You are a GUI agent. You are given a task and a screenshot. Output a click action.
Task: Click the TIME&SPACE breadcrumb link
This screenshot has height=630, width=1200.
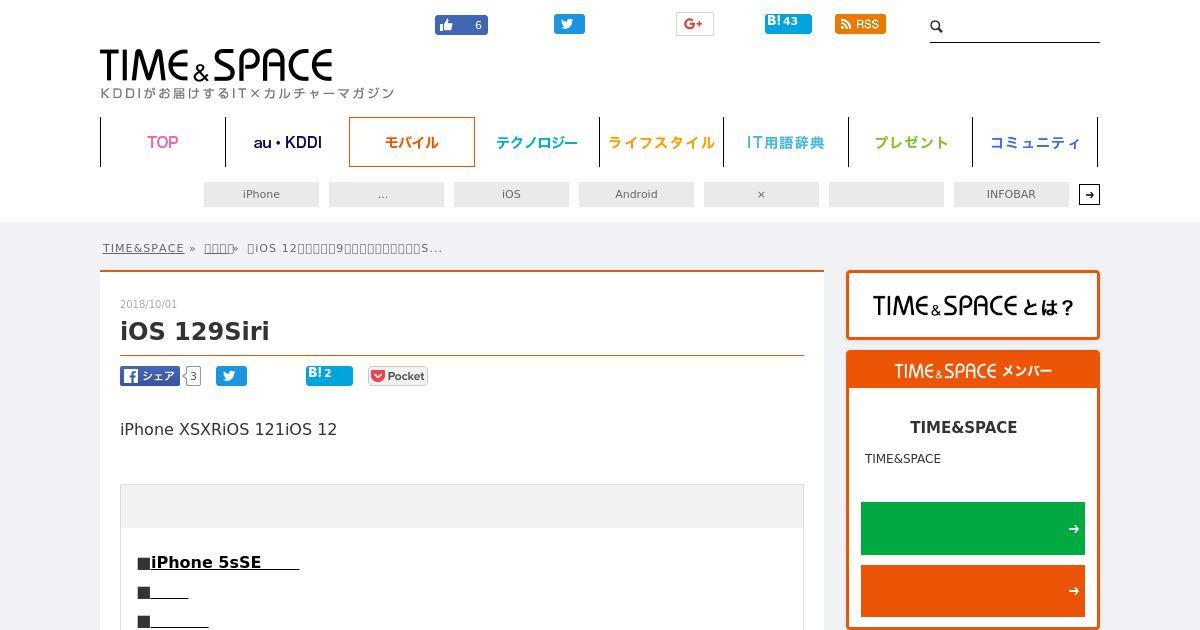coord(143,248)
